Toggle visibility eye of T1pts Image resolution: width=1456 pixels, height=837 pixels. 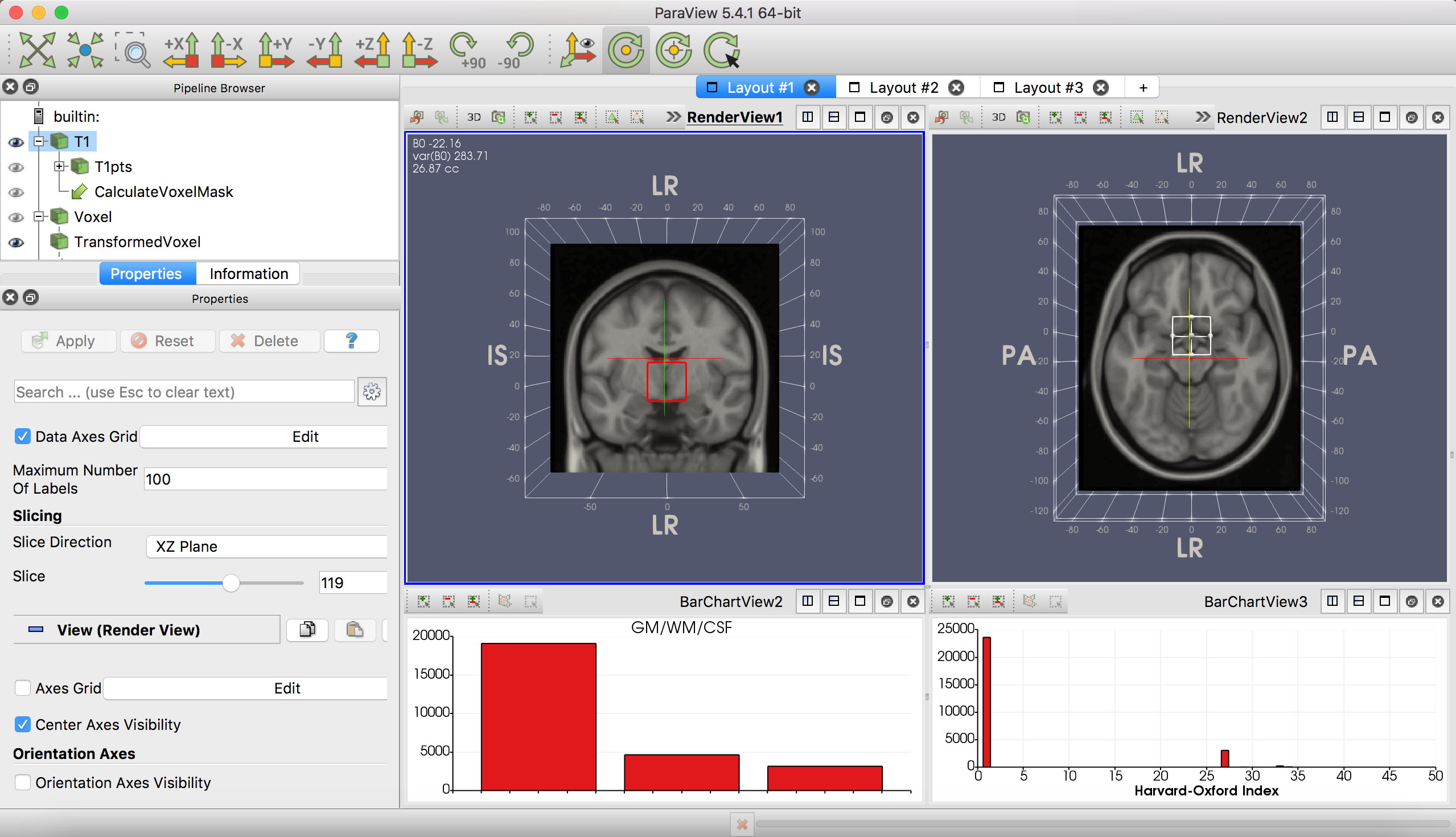tap(16, 167)
